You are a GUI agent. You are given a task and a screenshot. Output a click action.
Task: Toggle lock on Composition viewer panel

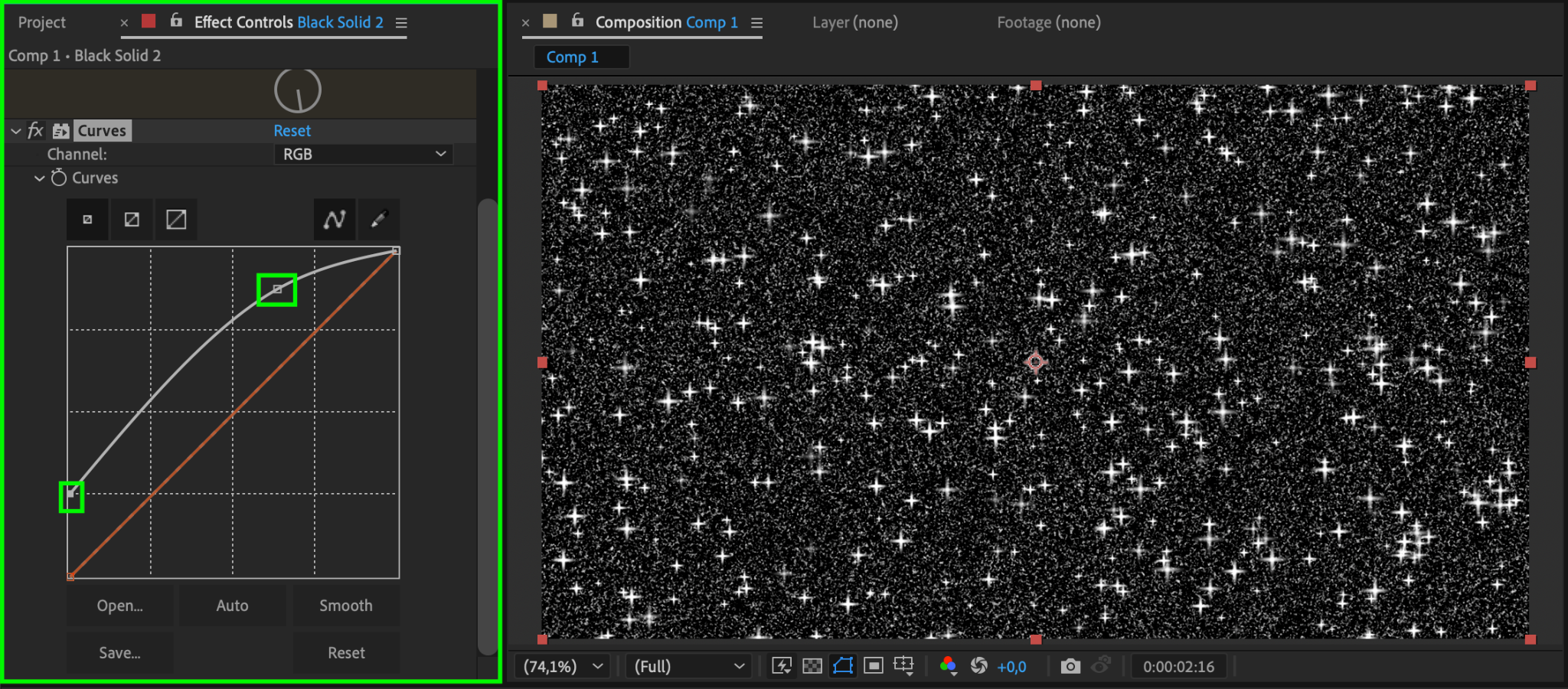(577, 21)
